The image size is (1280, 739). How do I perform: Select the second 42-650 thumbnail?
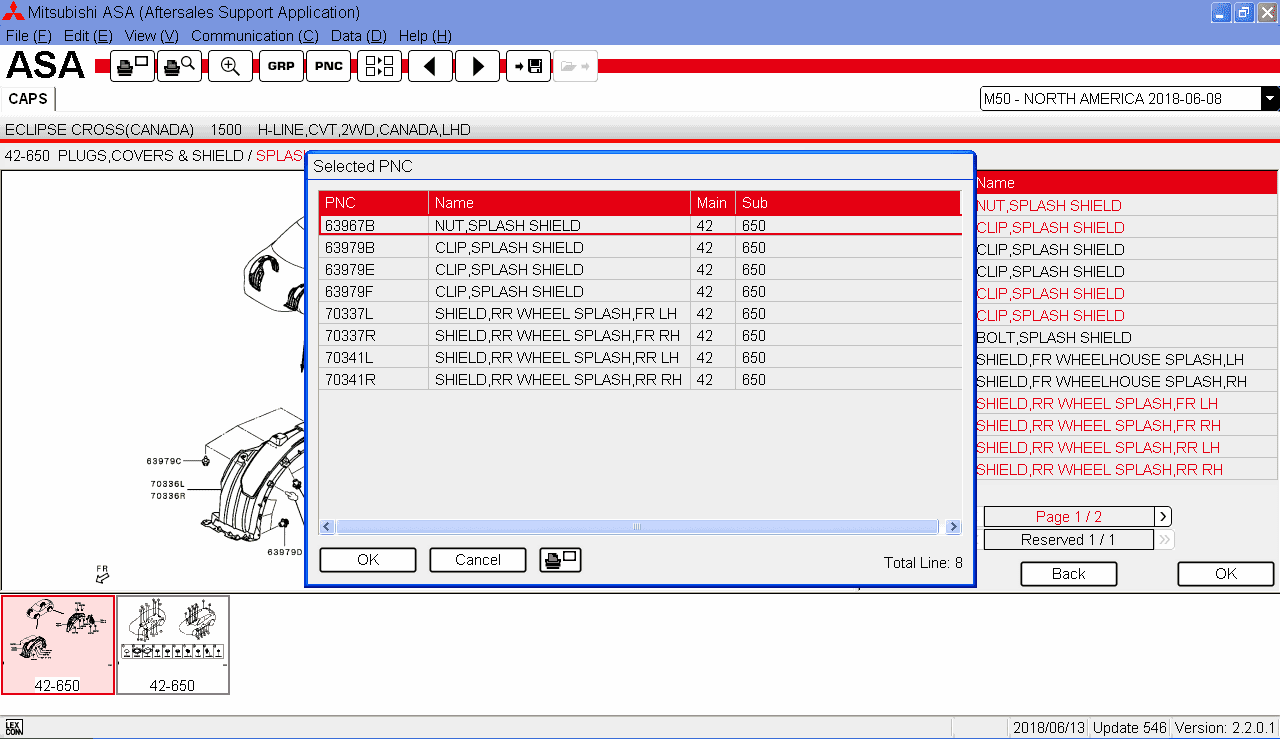(x=173, y=645)
